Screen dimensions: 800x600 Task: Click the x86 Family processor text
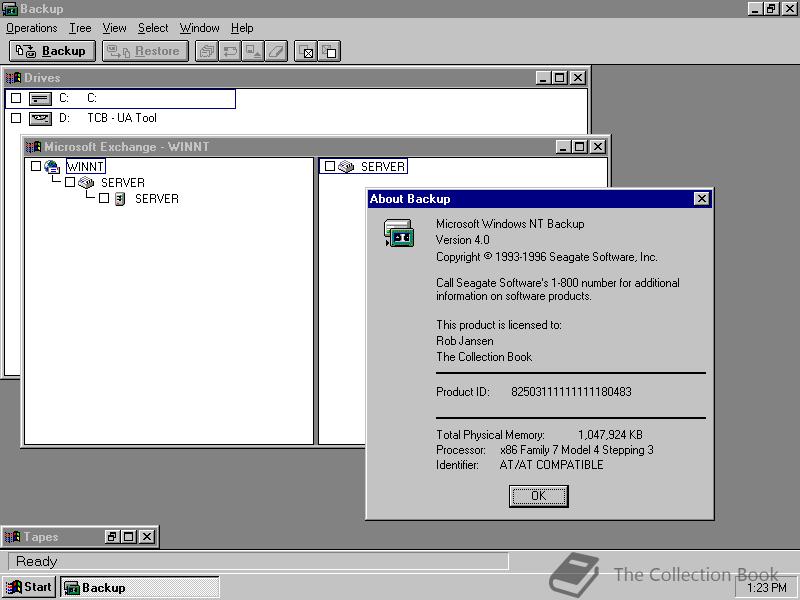click(x=577, y=450)
